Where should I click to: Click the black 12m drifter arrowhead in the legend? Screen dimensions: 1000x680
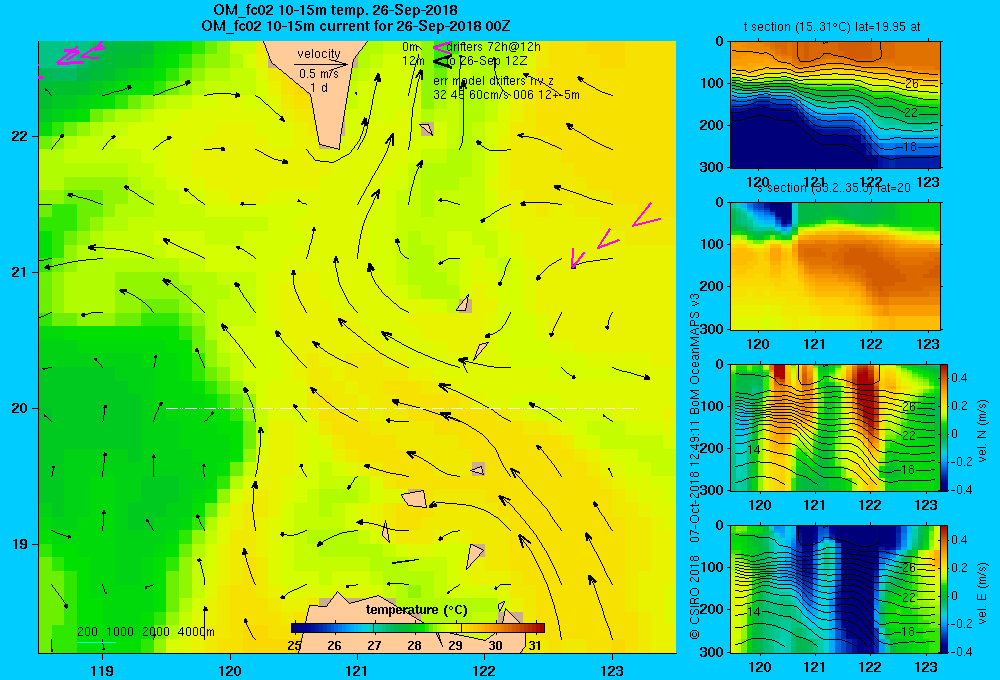442,61
